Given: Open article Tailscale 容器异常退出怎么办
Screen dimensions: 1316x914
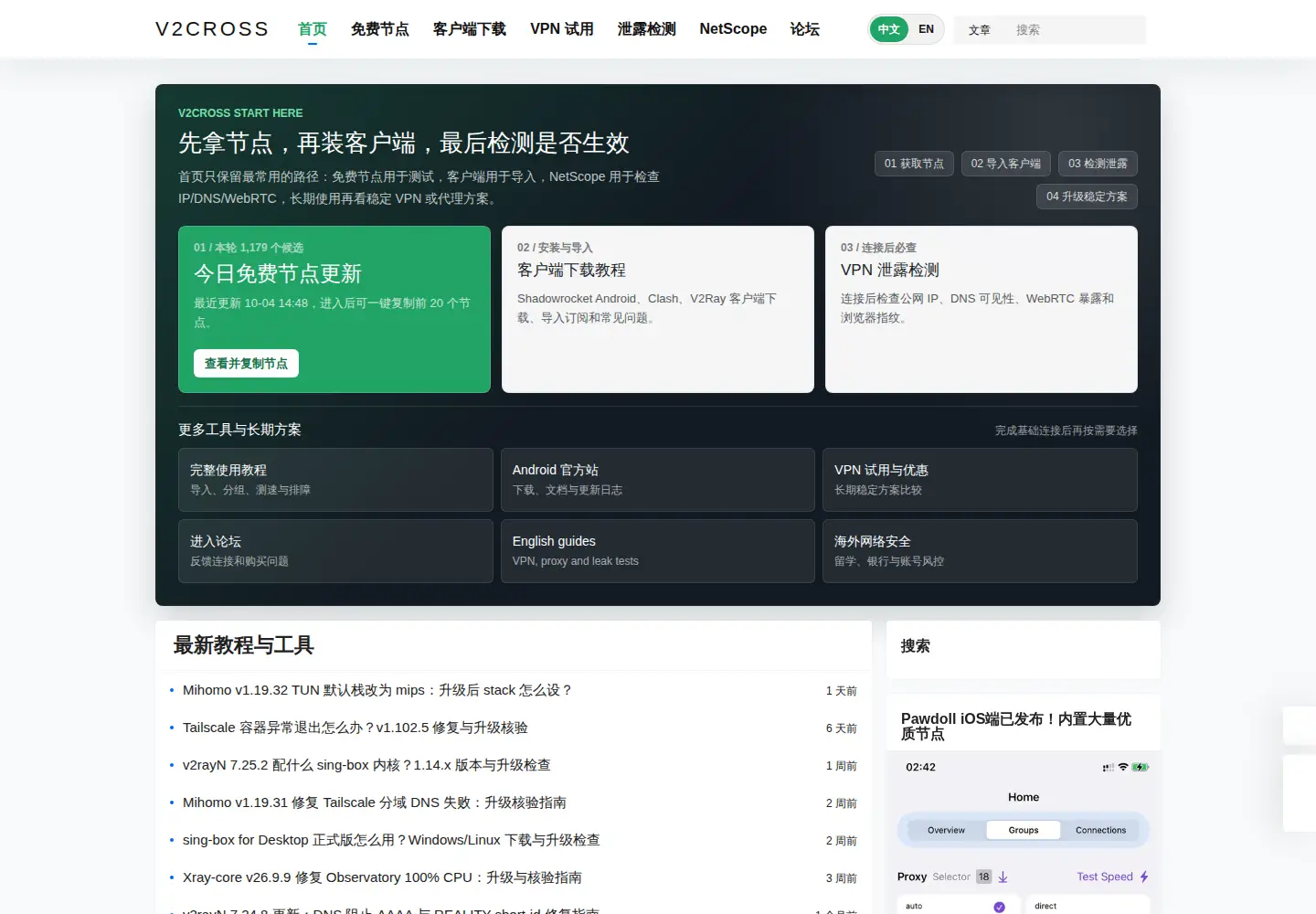Looking at the screenshot, I should tap(356, 728).
